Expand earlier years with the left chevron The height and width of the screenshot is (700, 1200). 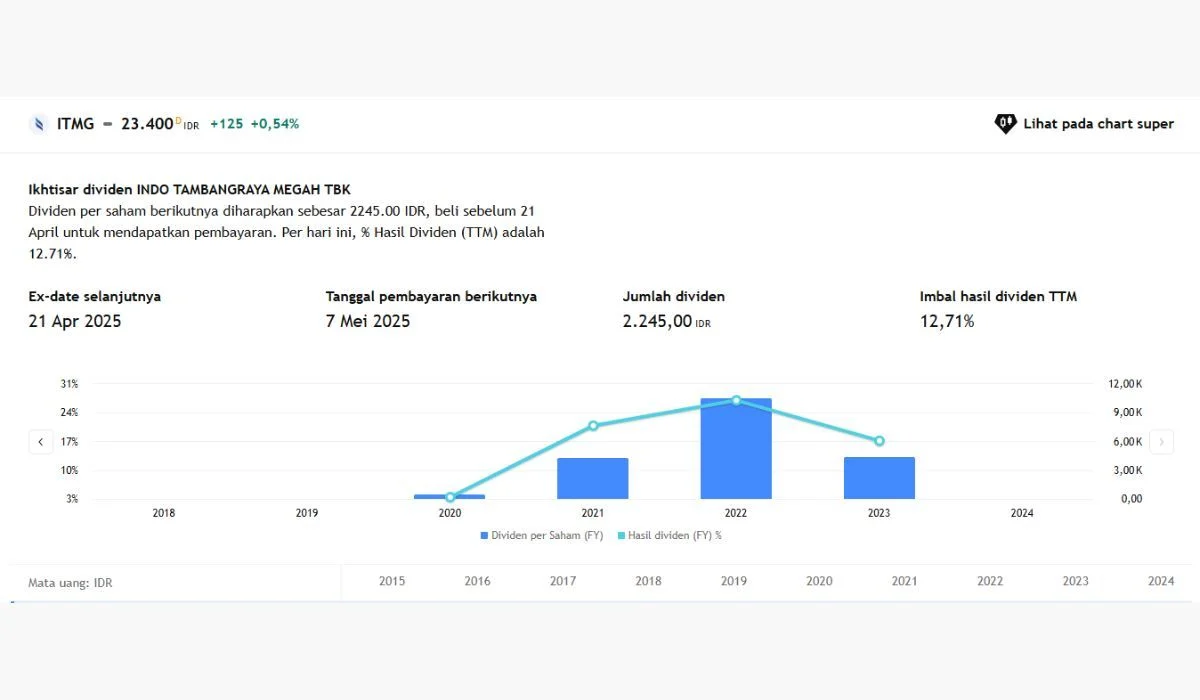[x=40, y=441]
